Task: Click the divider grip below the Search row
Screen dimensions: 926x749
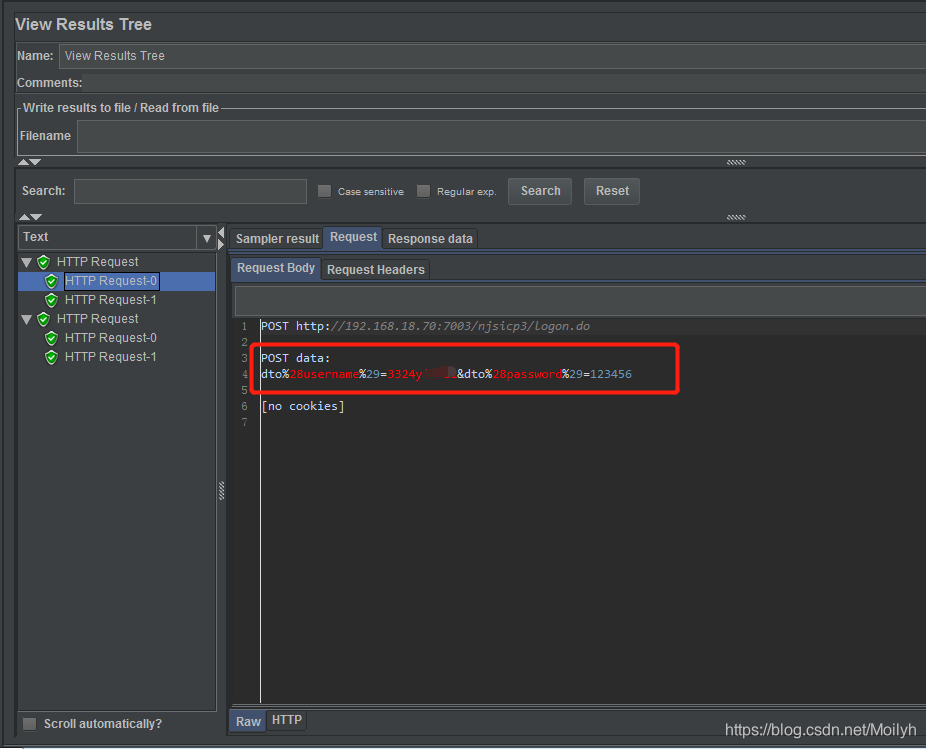Action: pyautogui.click(x=736, y=217)
